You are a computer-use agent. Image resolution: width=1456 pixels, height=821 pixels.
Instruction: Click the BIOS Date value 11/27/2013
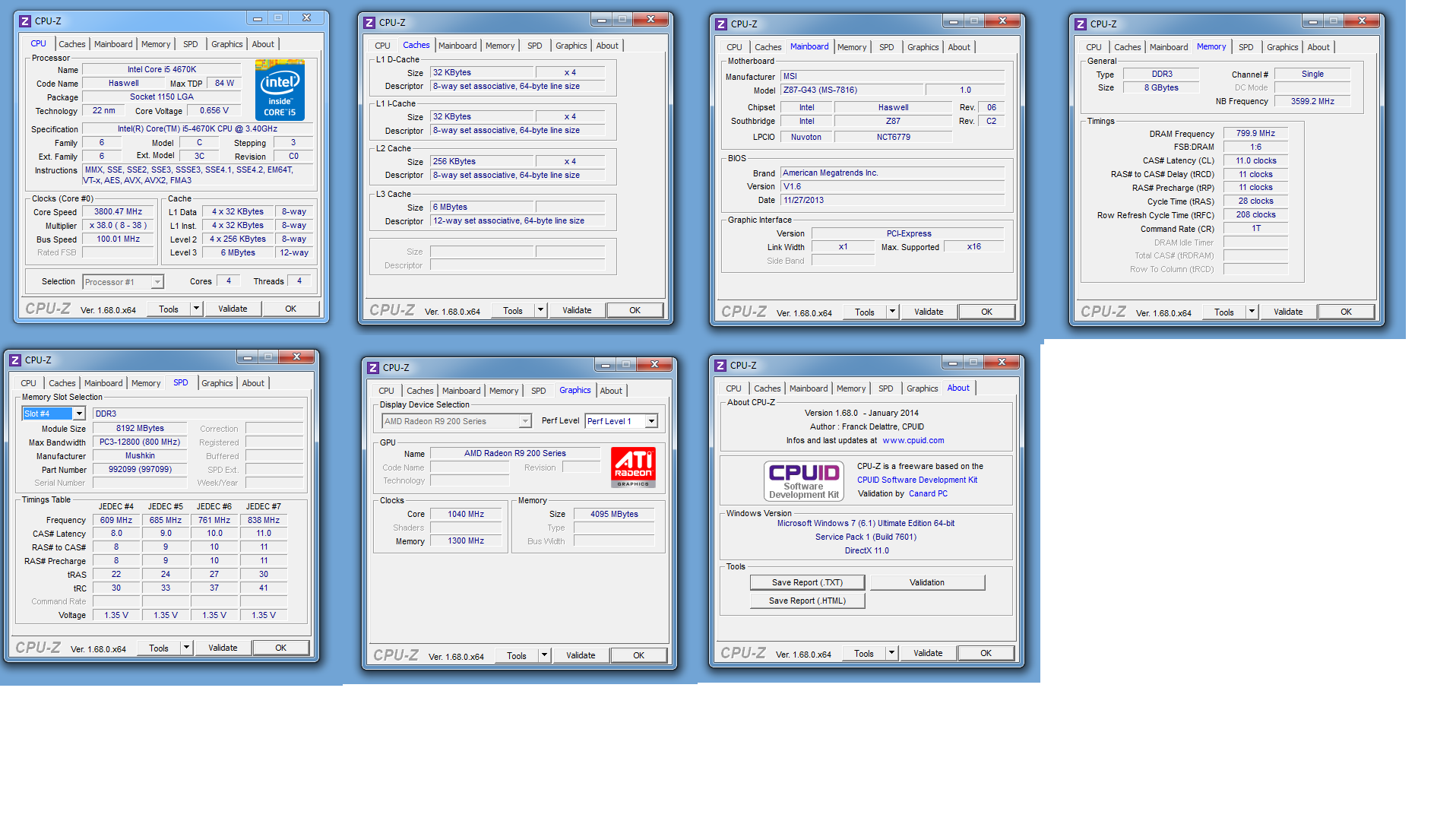pyautogui.click(x=892, y=201)
